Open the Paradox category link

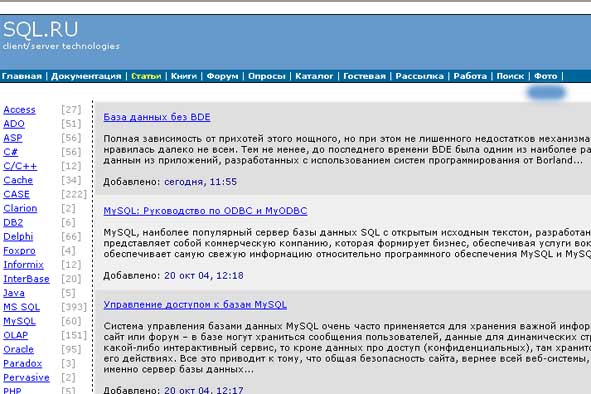[x=22, y=363]
